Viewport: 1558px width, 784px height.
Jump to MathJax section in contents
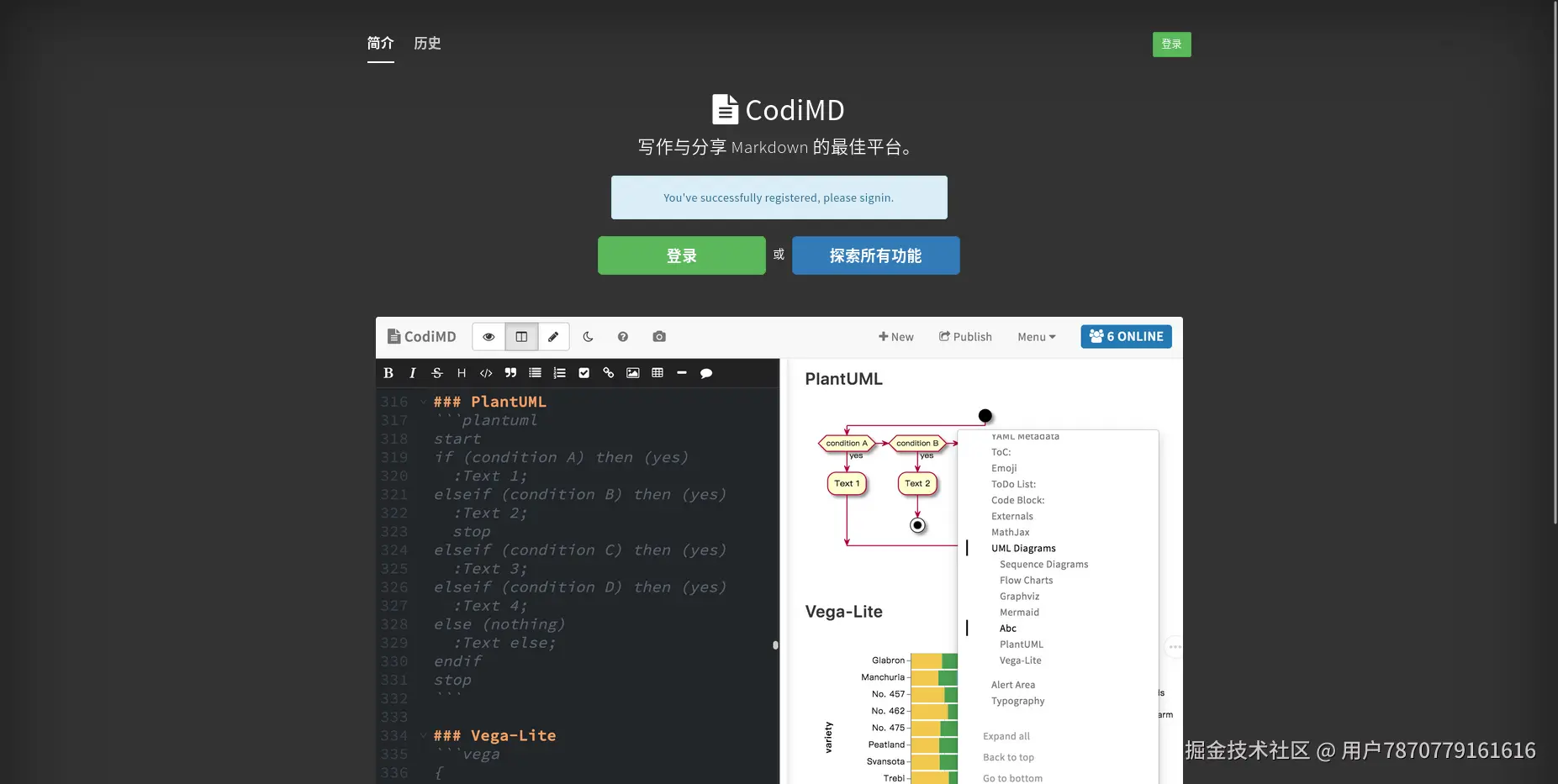coord(1011,532)
